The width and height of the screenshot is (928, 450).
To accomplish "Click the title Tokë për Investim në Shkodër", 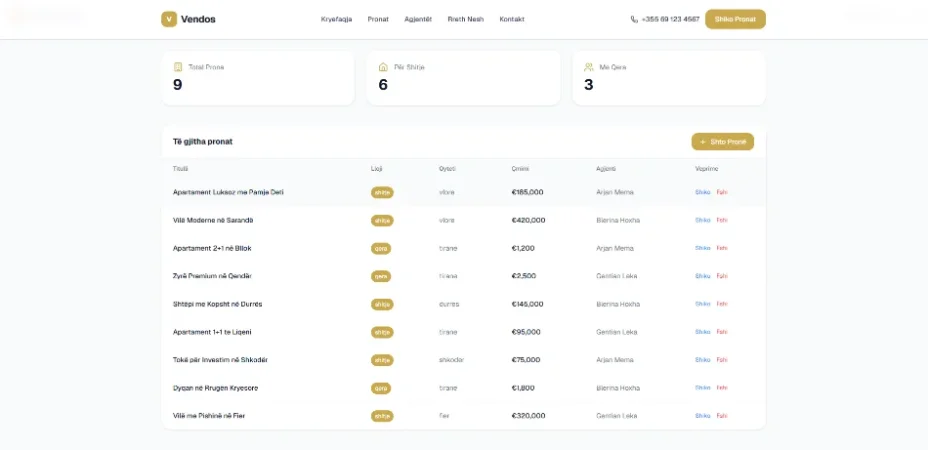I will 220,359.
